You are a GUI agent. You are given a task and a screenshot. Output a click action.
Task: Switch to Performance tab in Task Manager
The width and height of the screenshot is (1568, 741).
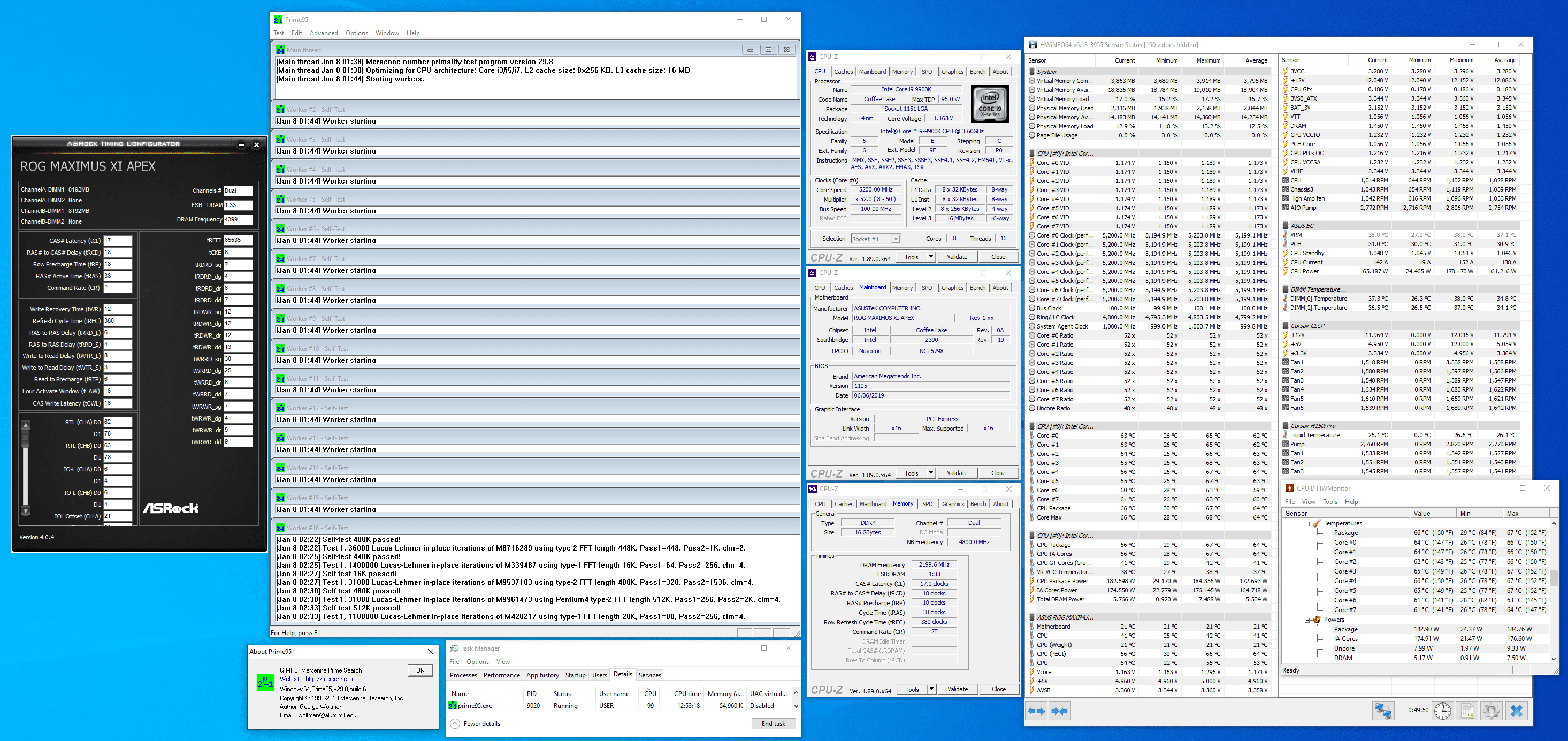(x=502, y=675)
